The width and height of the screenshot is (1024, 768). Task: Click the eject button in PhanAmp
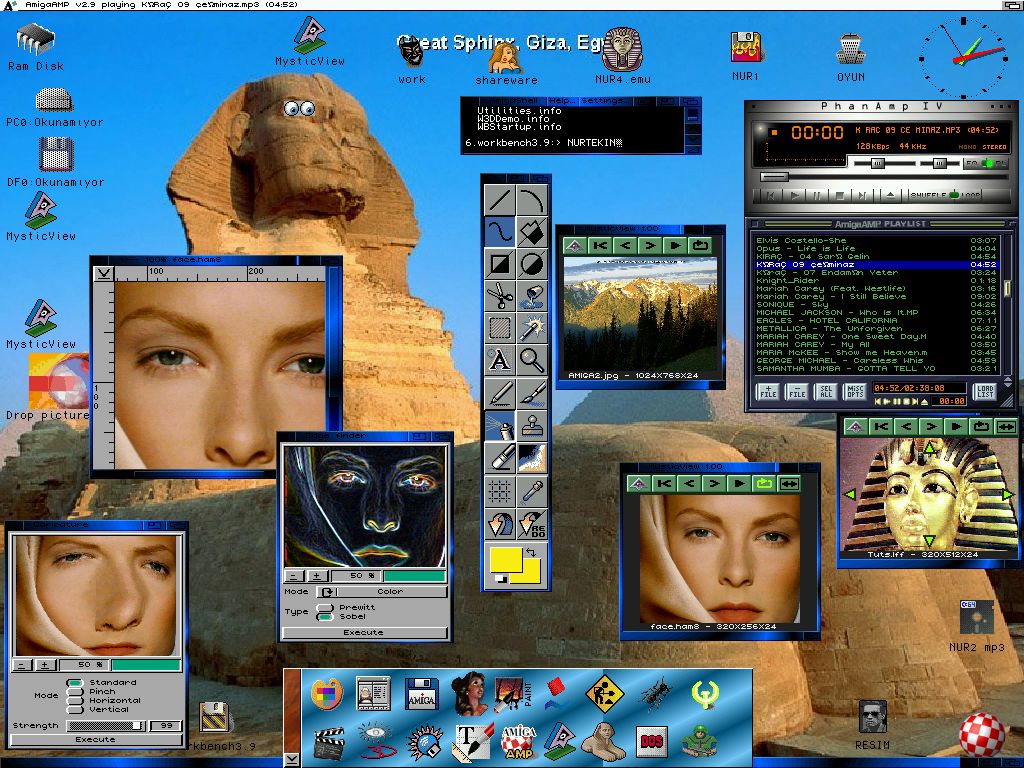click(x=889, y=195)
